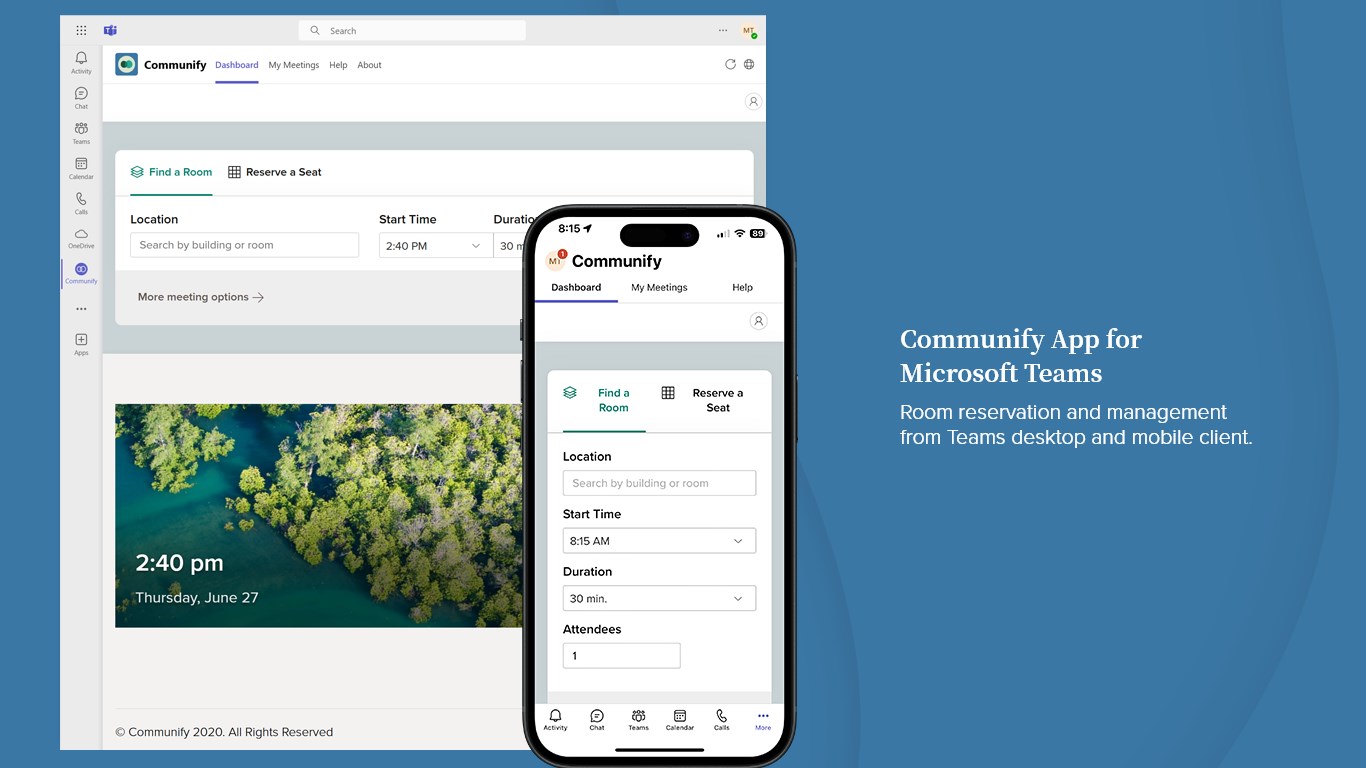Expand phone Duration 30 min. dropdown
The height and width of the screenshot is (768, 1366).
click(x=659, y=598)
